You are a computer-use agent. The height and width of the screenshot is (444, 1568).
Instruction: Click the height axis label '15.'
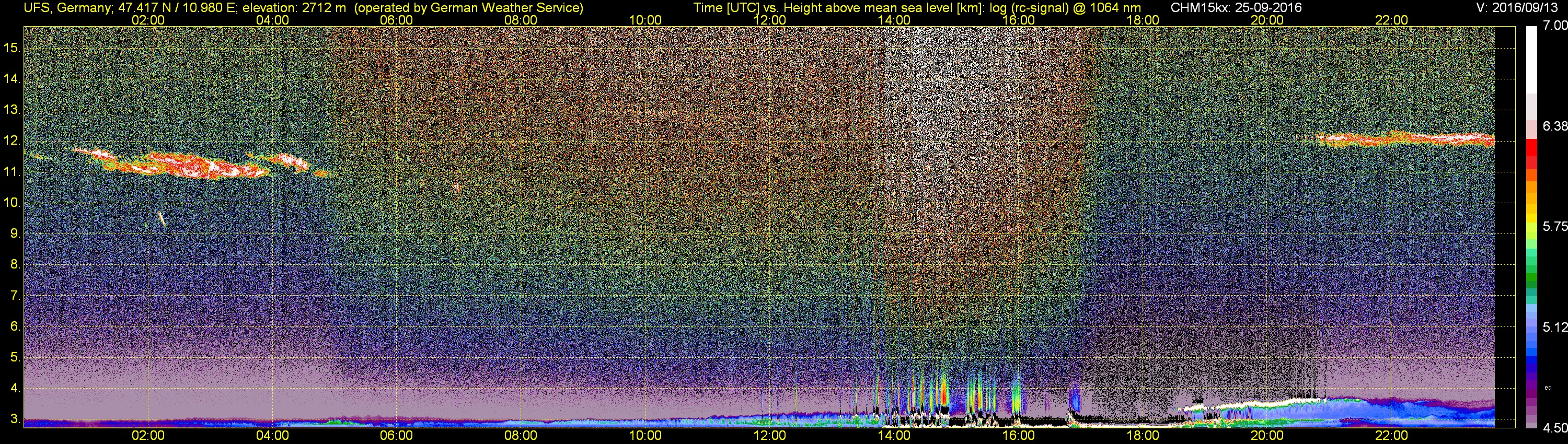[x=12, y=48]
